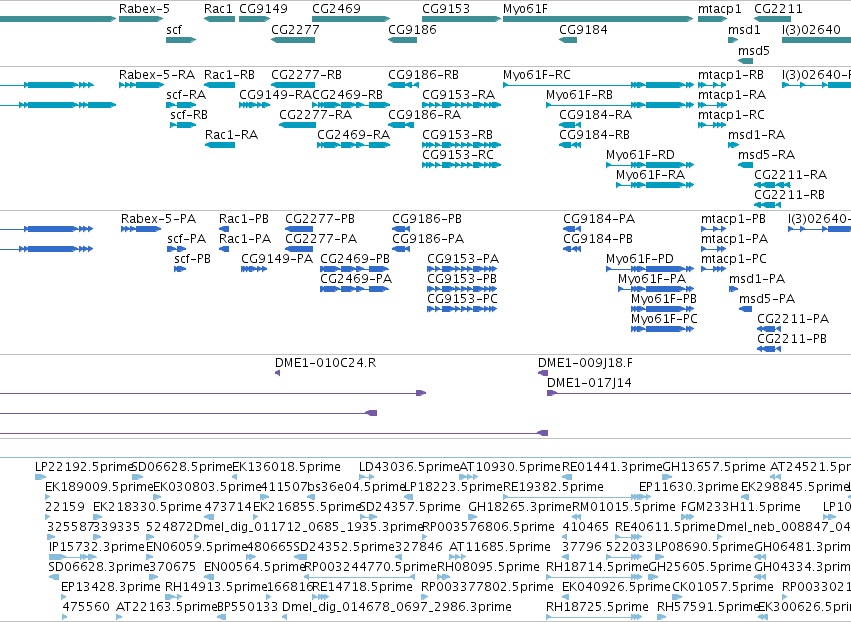
Task: Select transcript CG9153-RC
Action: click(461, 165)
